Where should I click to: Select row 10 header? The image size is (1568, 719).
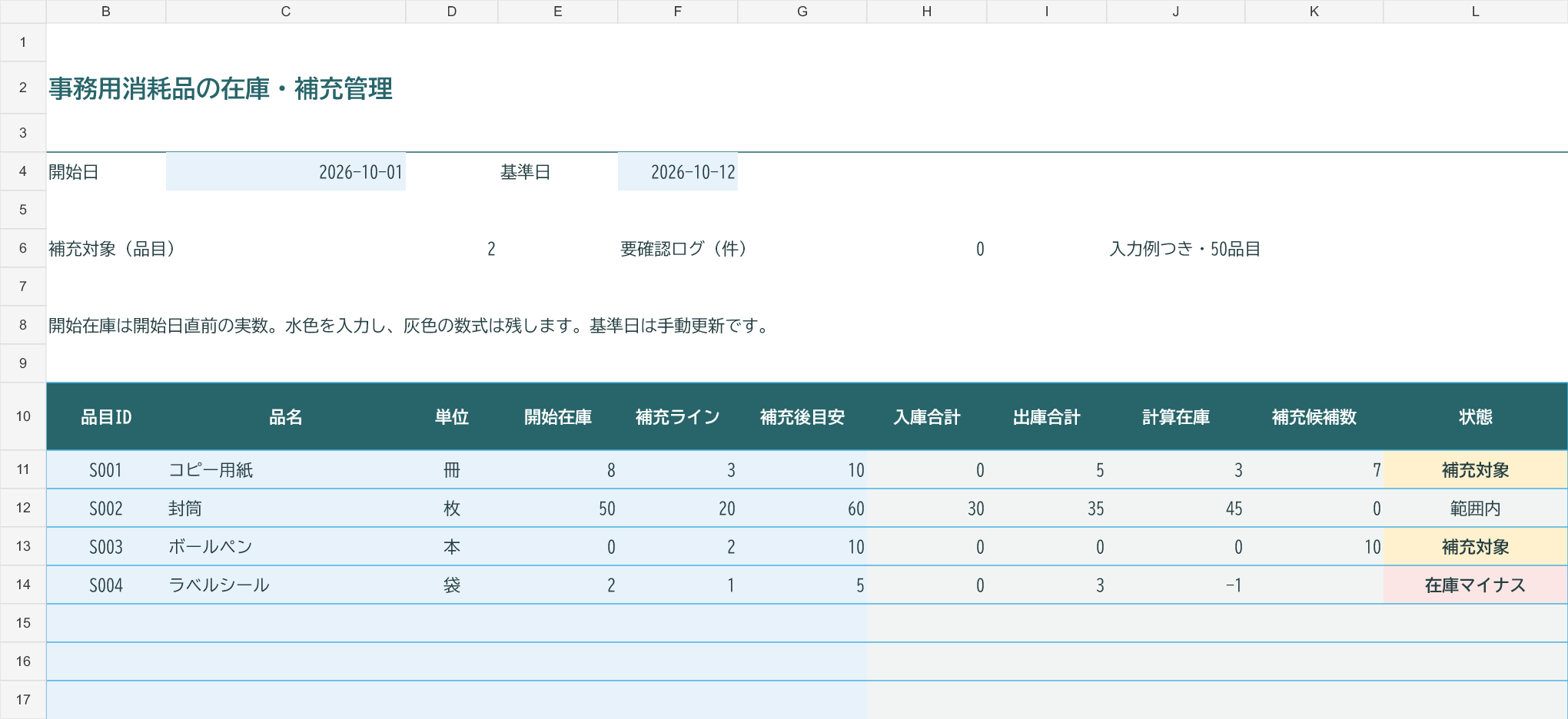pyautogui.click(x=23, y=416)
